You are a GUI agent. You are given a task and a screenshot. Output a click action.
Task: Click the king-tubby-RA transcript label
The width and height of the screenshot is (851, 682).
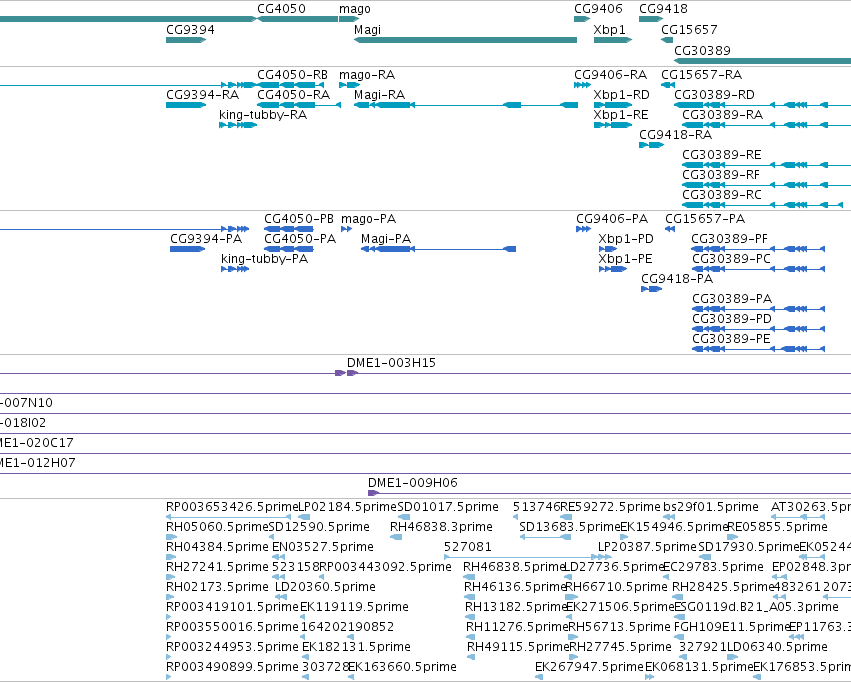(263, 114)
